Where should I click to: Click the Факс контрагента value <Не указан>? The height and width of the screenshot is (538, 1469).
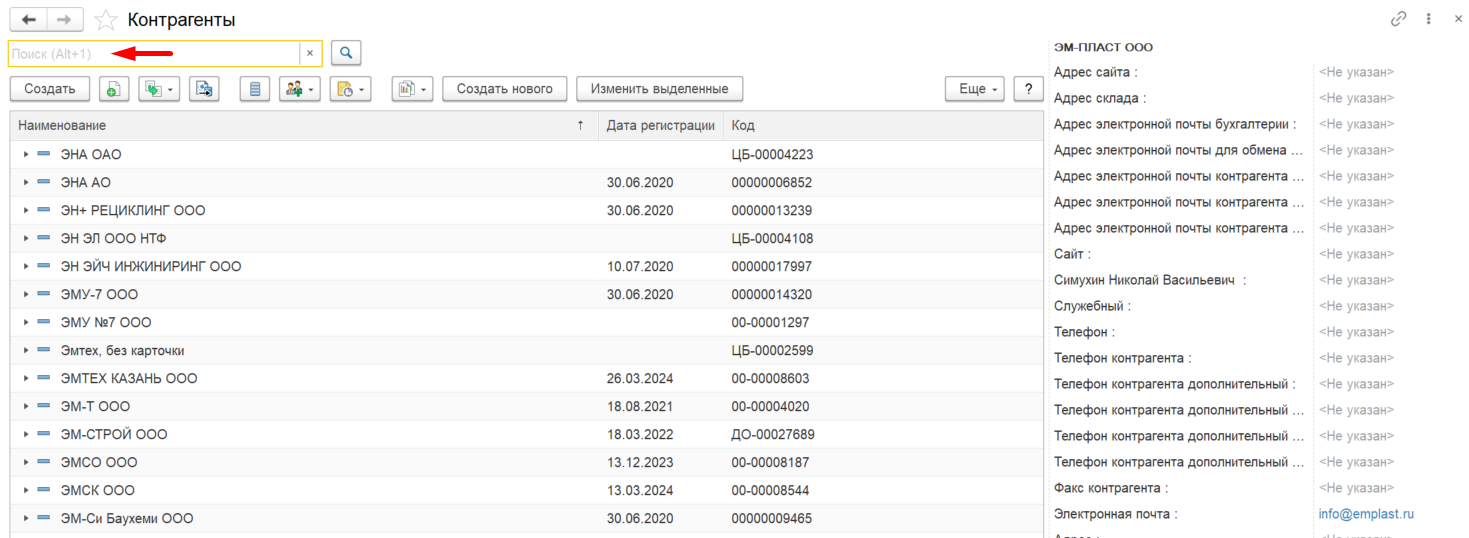coord(1356,488)
